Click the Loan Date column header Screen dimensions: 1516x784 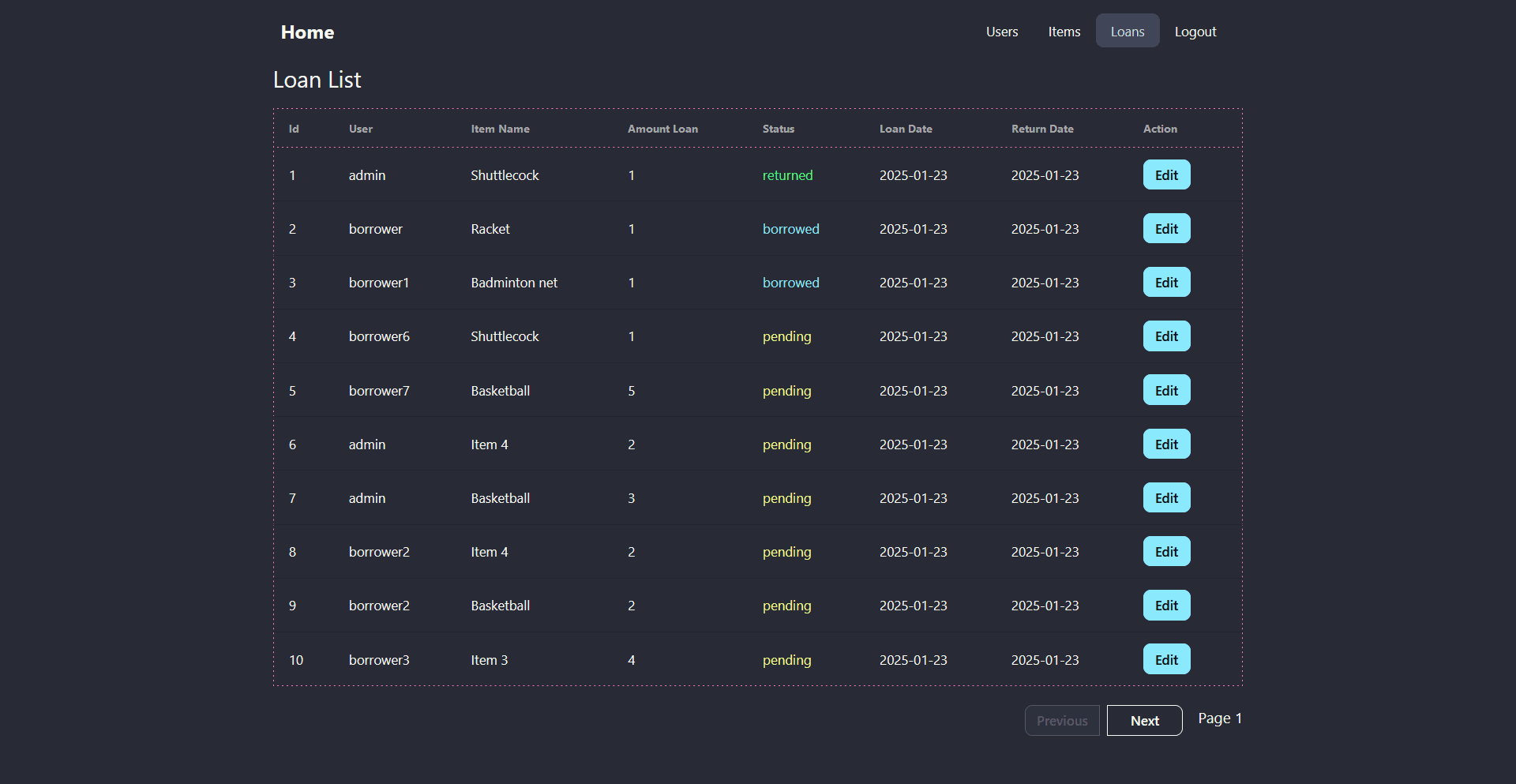[x=906, y=129]
